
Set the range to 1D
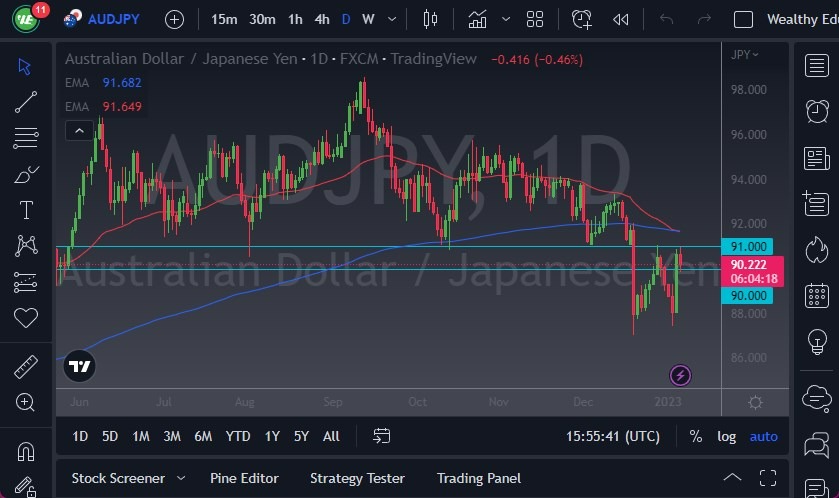point(80,436)
